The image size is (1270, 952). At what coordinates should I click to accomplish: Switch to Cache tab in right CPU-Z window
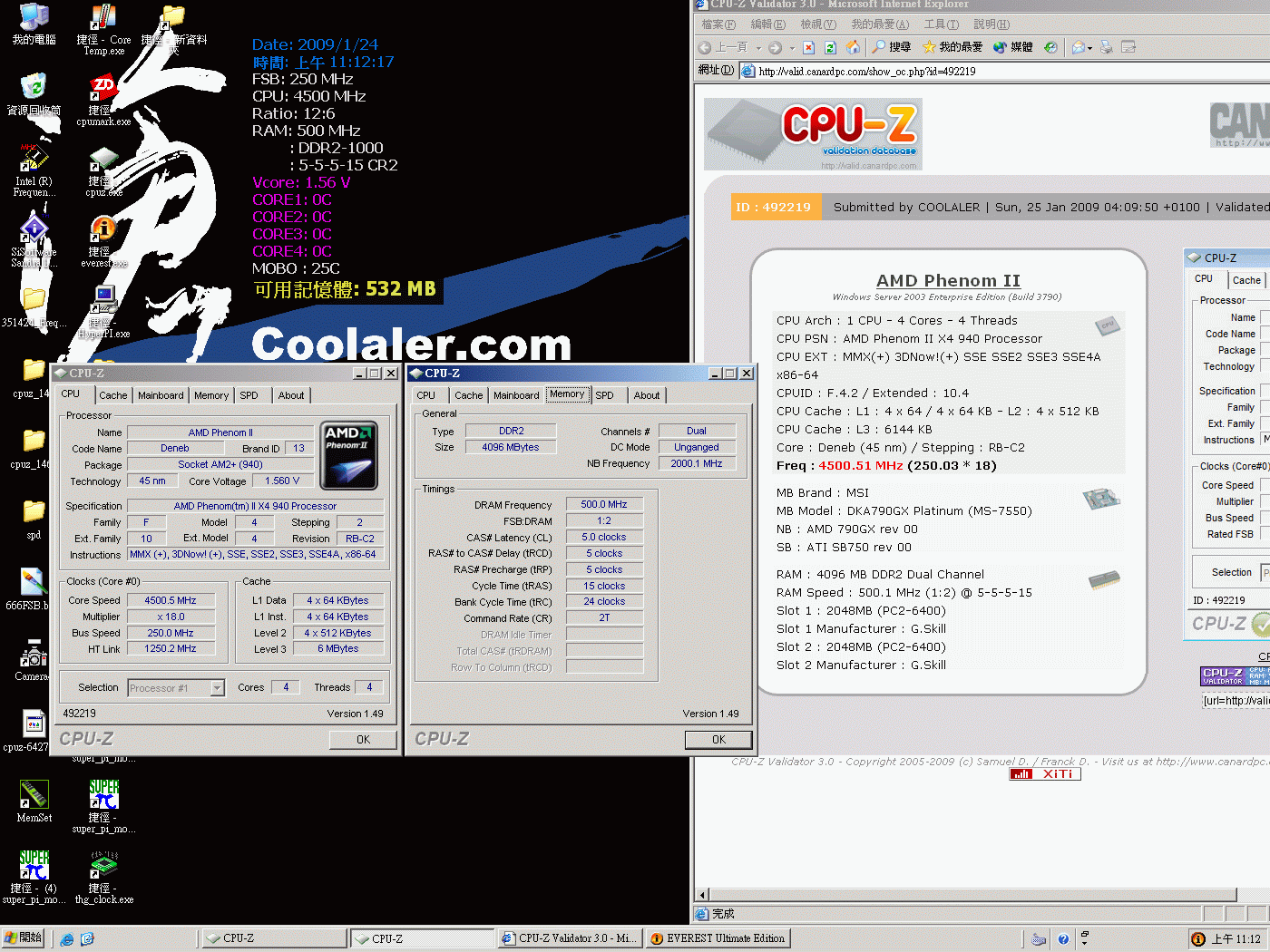[469, 395]
